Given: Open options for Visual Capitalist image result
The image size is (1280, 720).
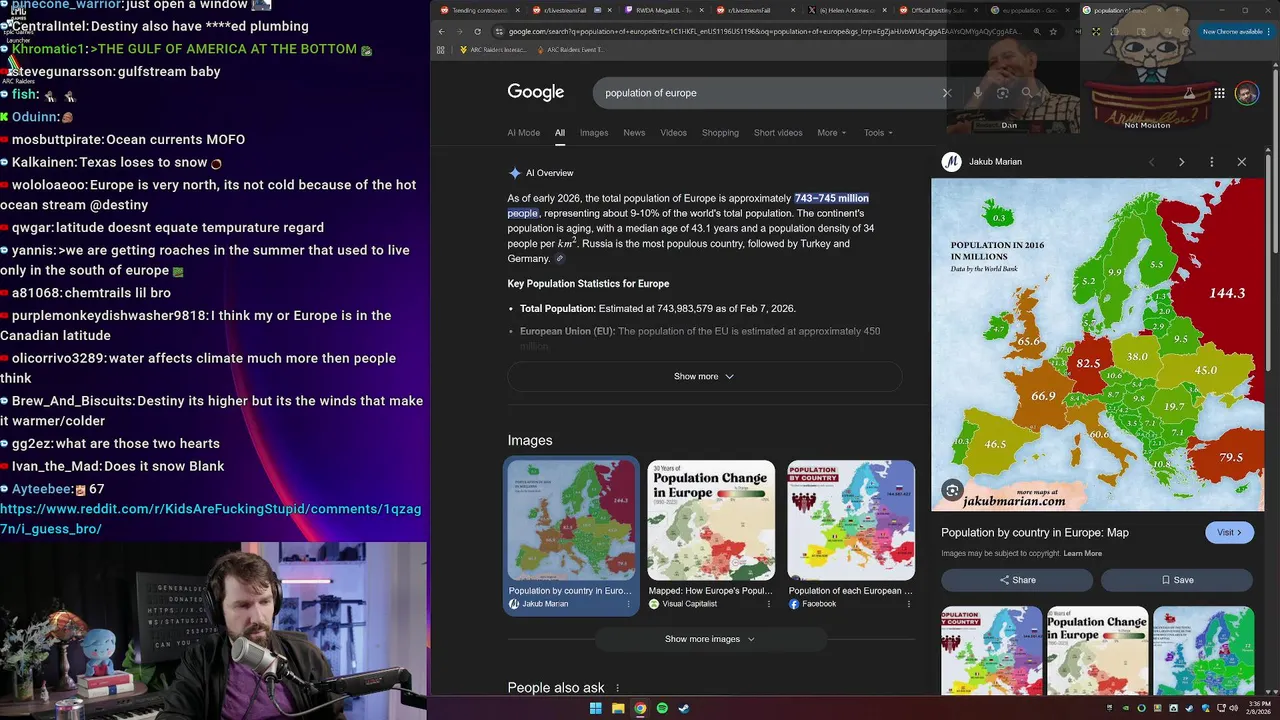Looking at the screenshot, I should (769, 604).
